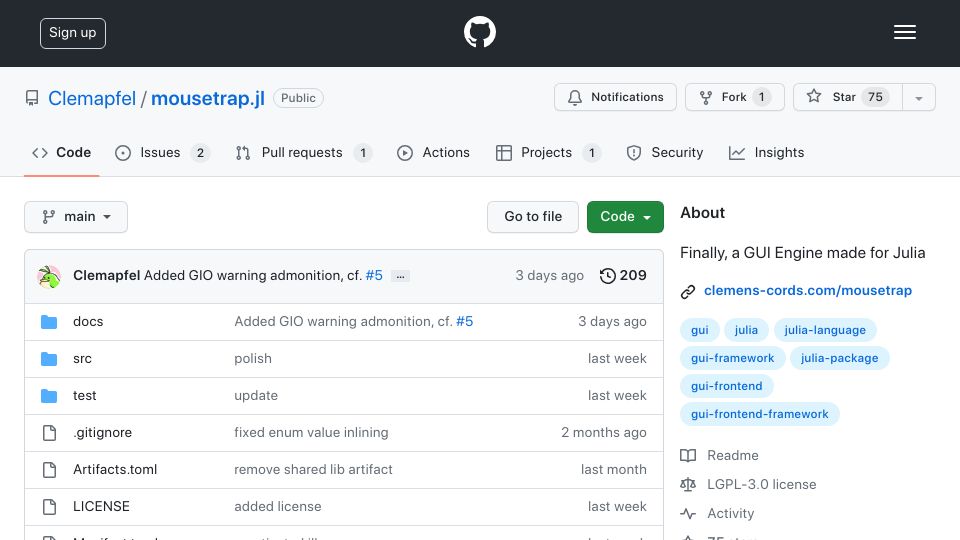Click the docs folder icon
The height and width of the screenshot is (540, 960).
49,322
